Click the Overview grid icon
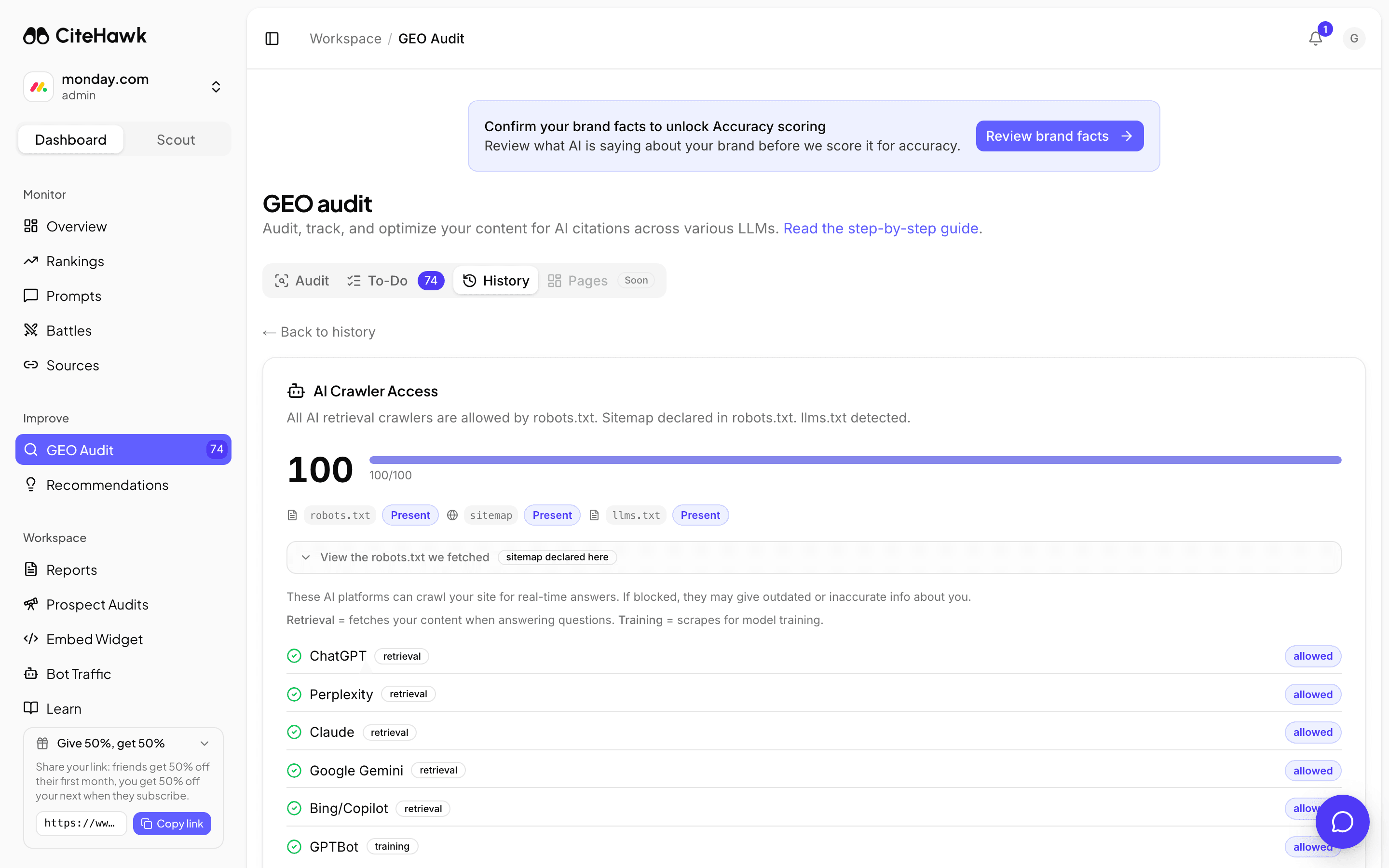Image resolution: width=1389 pixels, height=868 pixels. click(x=31, y=226)
